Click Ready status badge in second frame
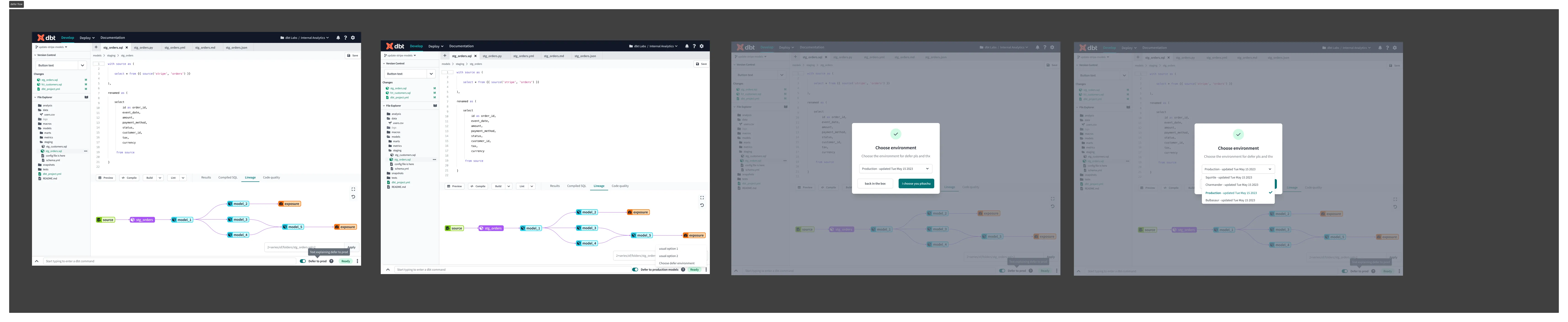This screenshot has height=322, width=1568. click(695, 270)
